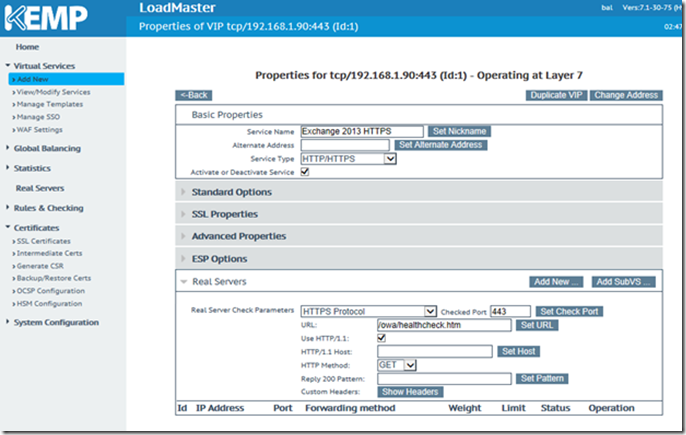Select Add New under Virtual Services
The width and height of the screenshot is (686, 435).
click(x=66, y=79)
